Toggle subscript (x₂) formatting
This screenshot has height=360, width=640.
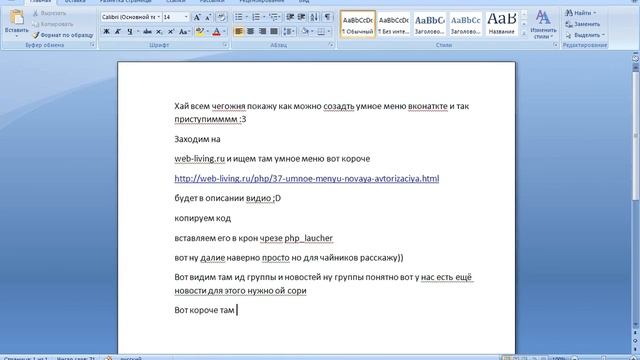point(159,31)
